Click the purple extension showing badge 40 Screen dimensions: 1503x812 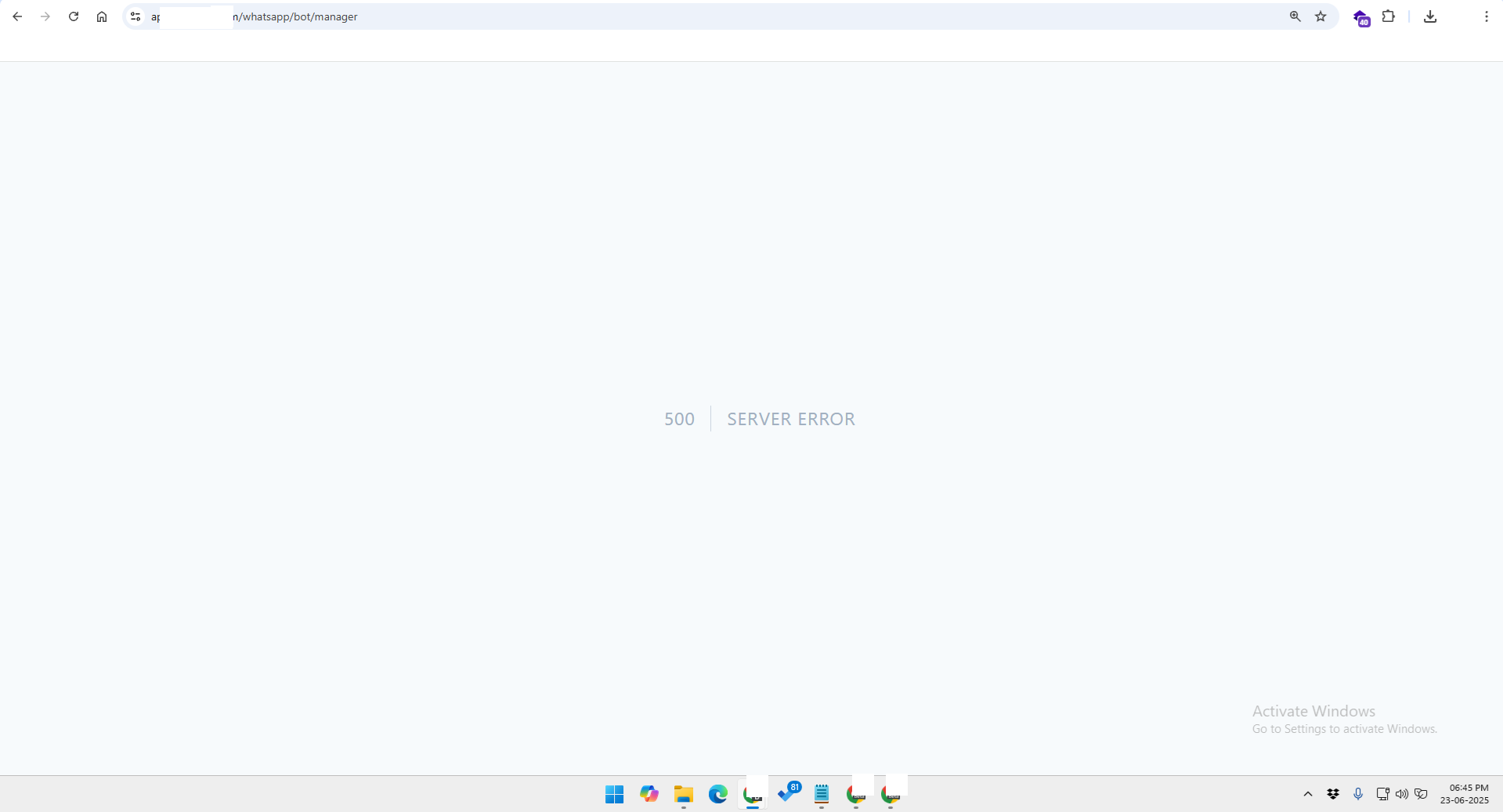point(1362,18)
